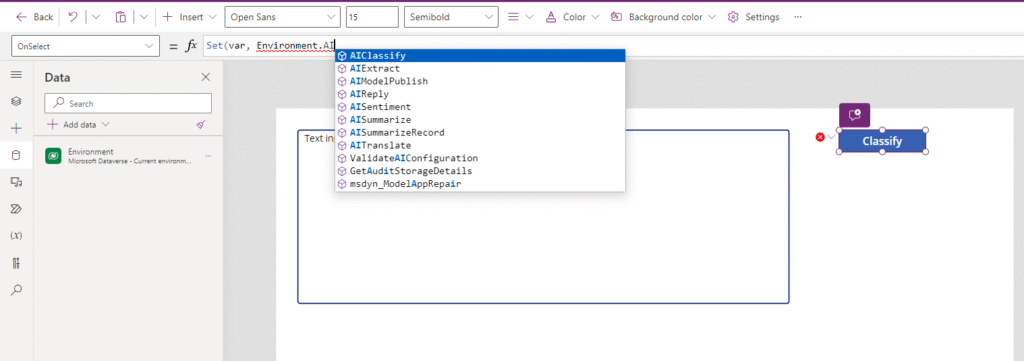Open the Insert menu
Viewport: 1024px width, 361px height.
(189, 17)
